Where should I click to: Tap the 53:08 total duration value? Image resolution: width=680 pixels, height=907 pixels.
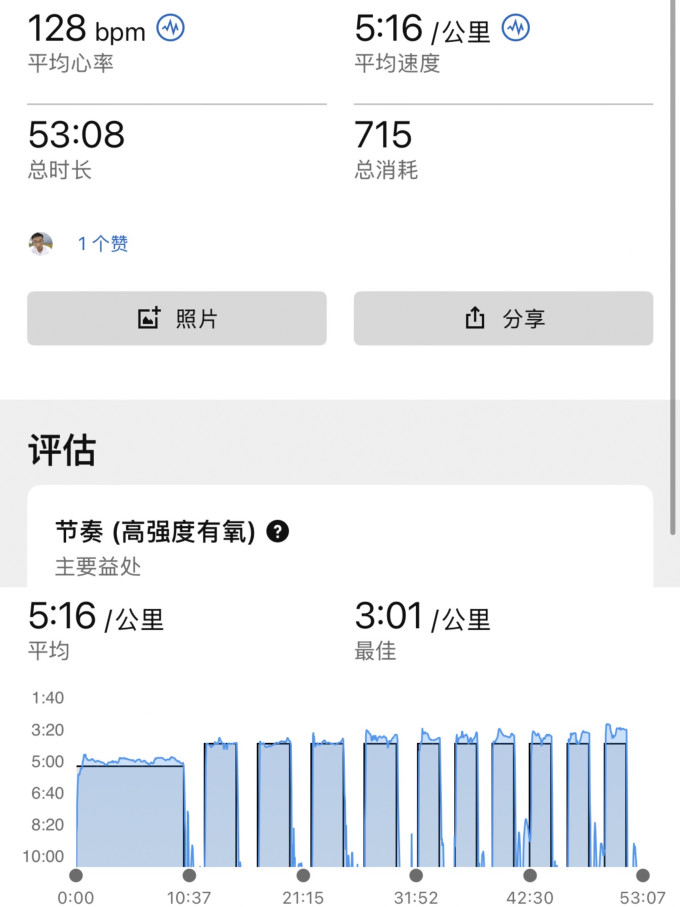[x=76, y=135]
